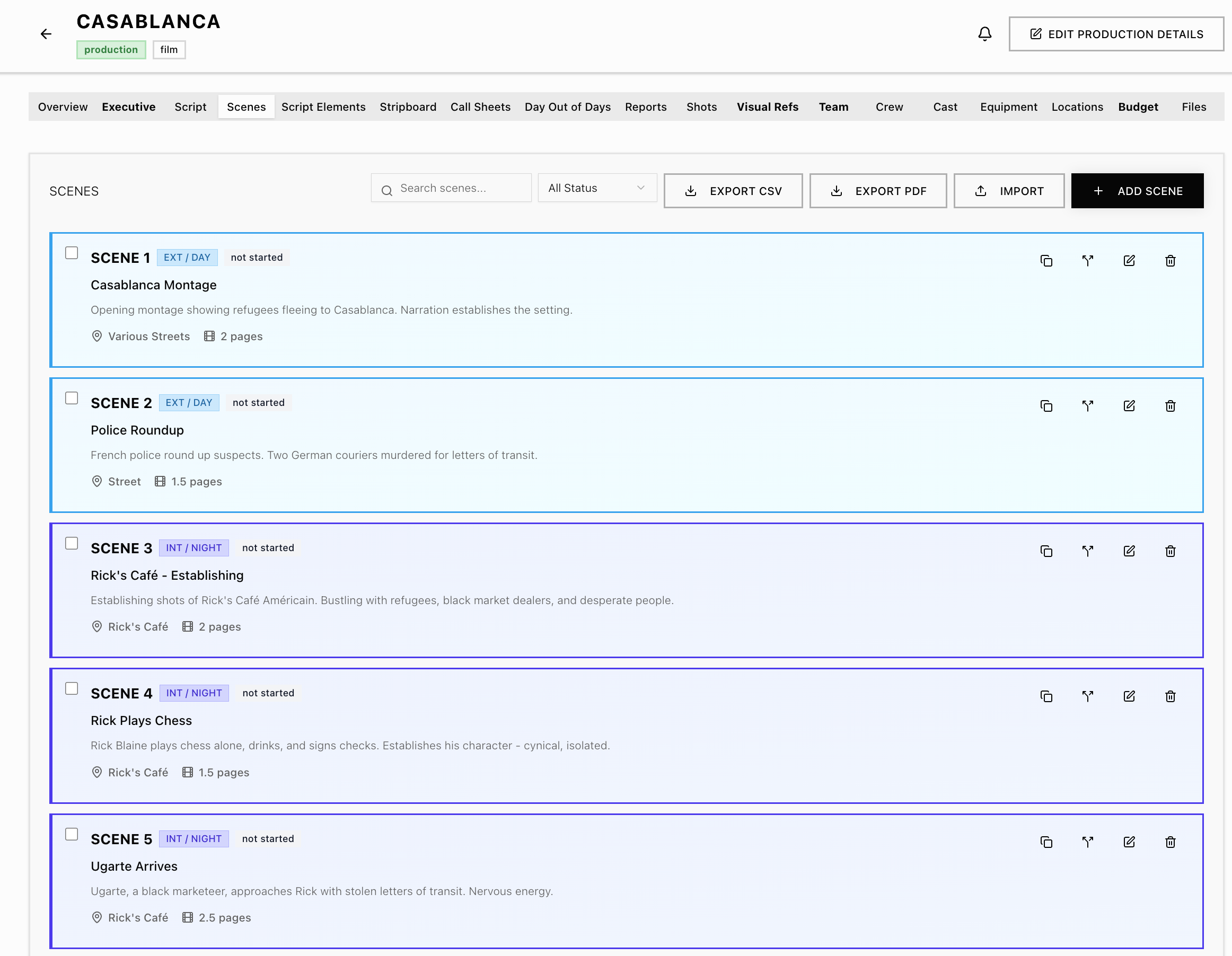Click the production status badge
This screenshot has height=956, width=1232.
click(111, 50)
